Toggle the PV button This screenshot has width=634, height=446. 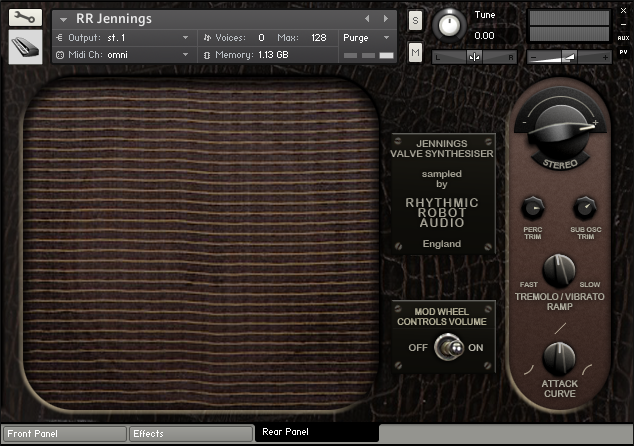coord(623,52)
